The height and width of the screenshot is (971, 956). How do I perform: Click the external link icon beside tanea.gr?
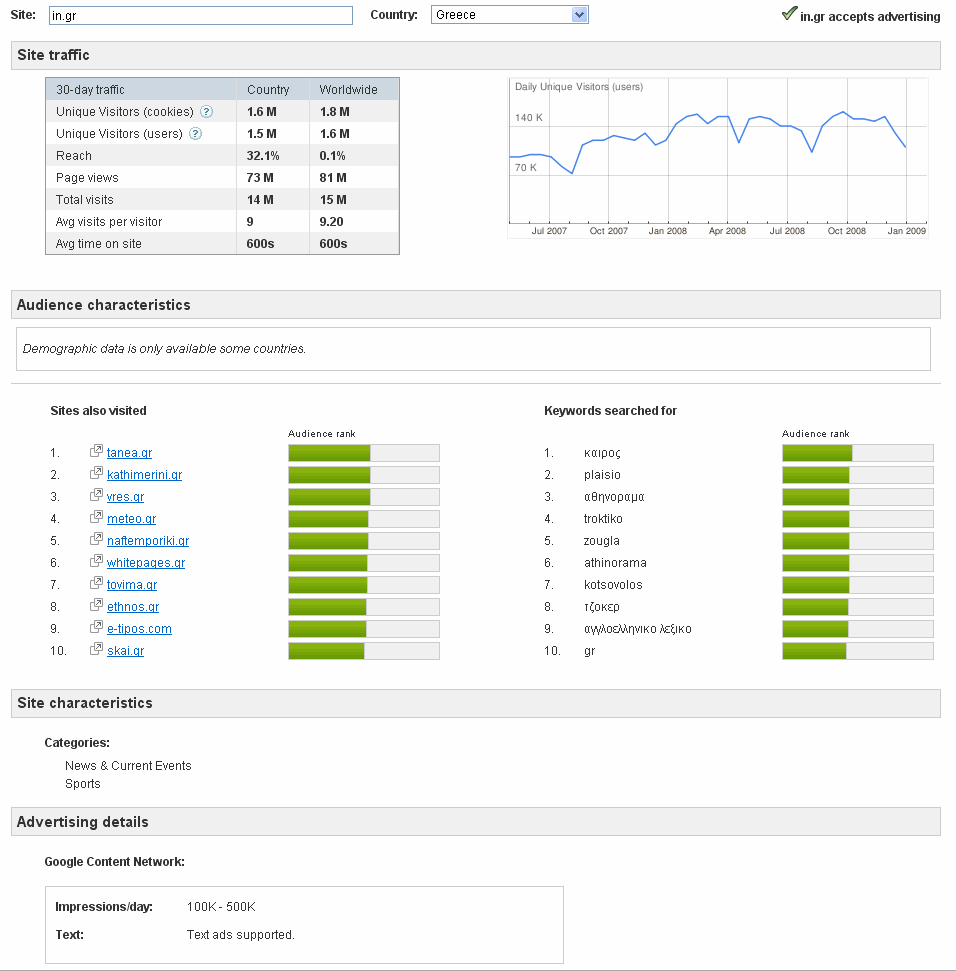tap(96, 451)
